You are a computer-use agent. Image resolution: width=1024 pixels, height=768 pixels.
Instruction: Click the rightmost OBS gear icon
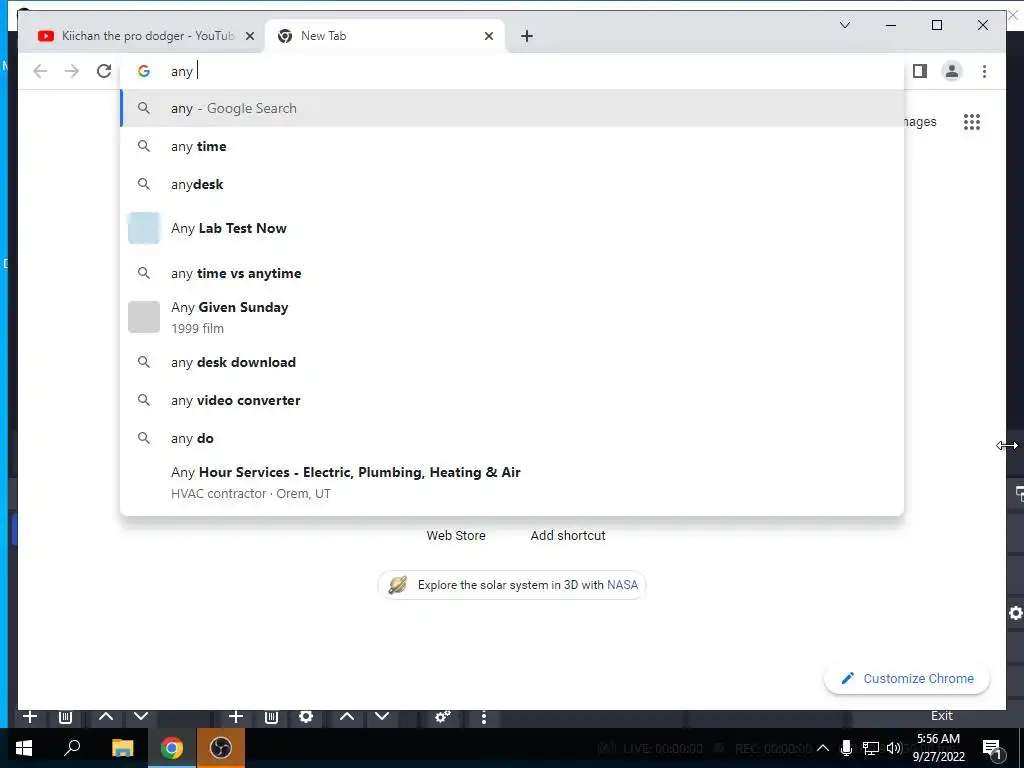click(1016, 613)
